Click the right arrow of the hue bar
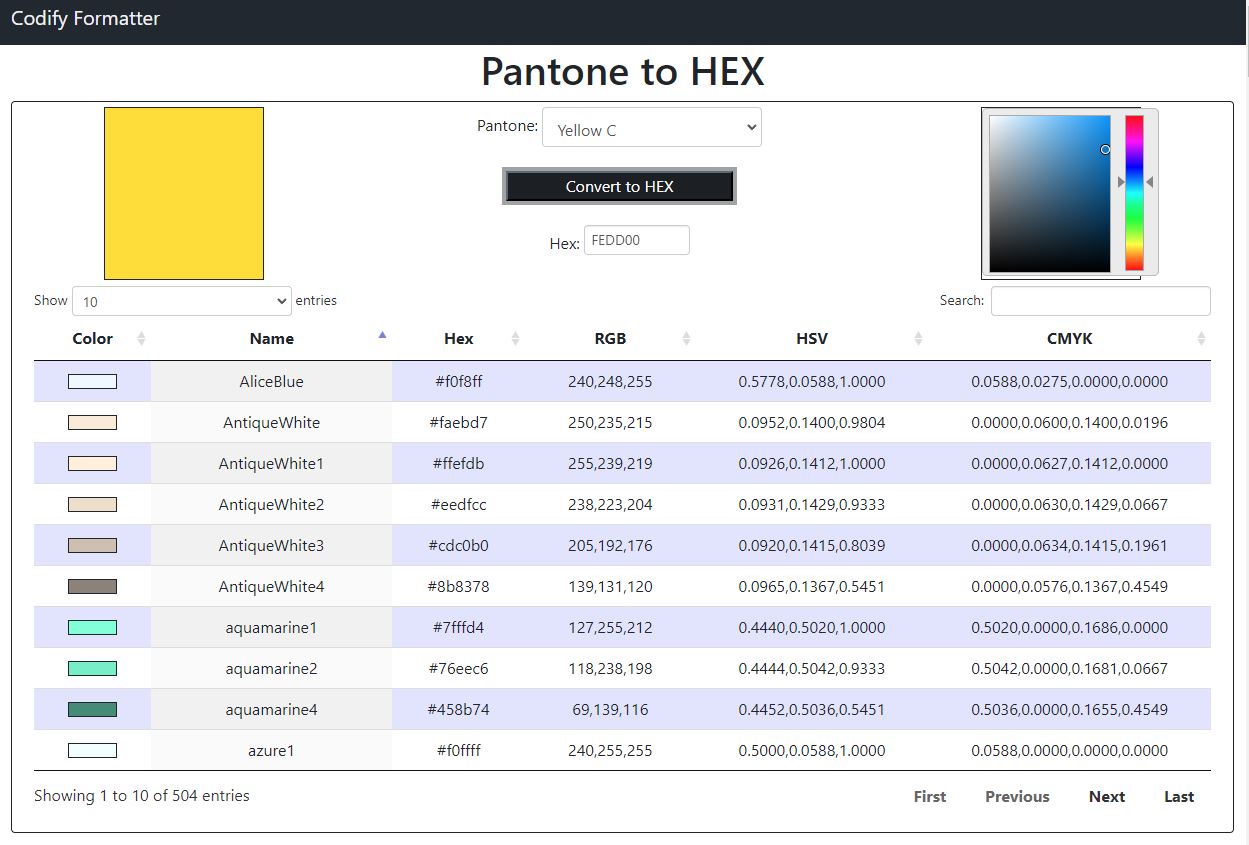Image resolution: width=1249 pixels, height=845 pixels. 1149,181
